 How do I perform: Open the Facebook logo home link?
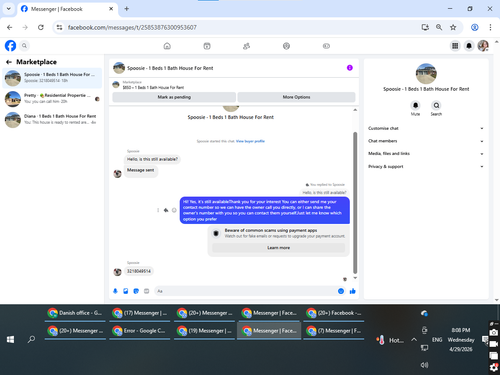pyautogui.click(x=10, y=46)
